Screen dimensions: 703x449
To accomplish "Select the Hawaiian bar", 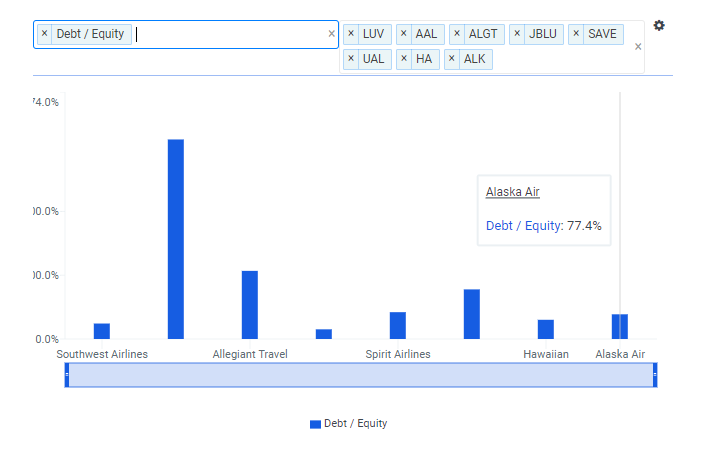I will pos(546,329).
